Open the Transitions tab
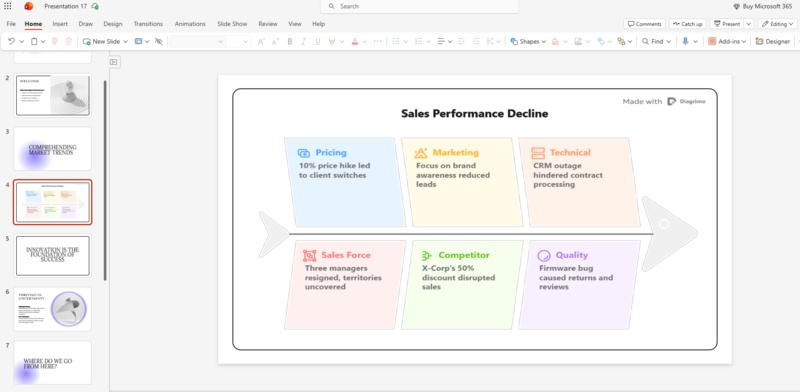Viewport: 800px width, 392px height. pyautogui.click(x=148, y=24)
